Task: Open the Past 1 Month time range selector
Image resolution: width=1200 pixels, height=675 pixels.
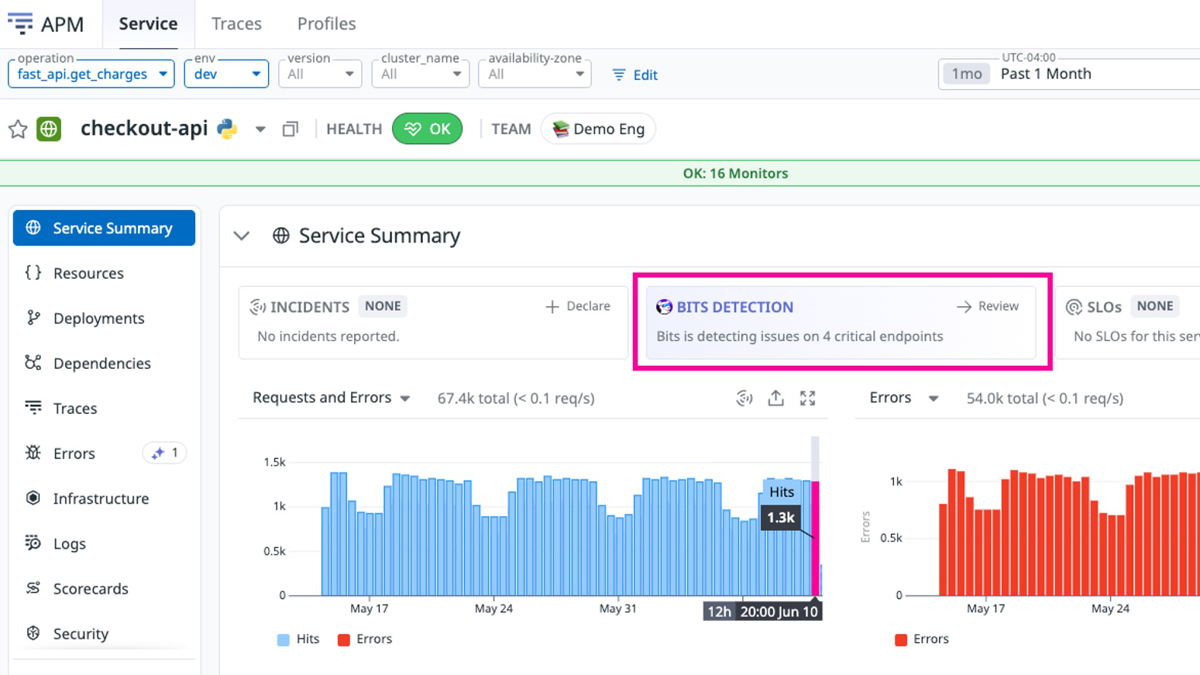Action: pyautogui.click(x=1069, y=74)
